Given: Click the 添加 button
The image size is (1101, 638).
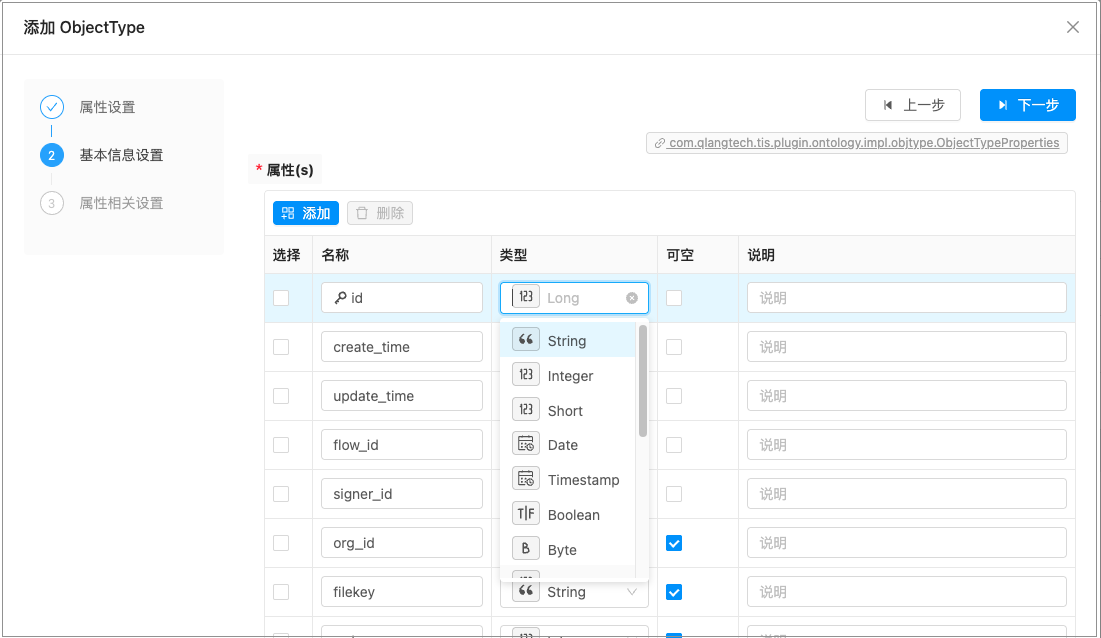Looking at the screenshot, I should click(305, 213).
